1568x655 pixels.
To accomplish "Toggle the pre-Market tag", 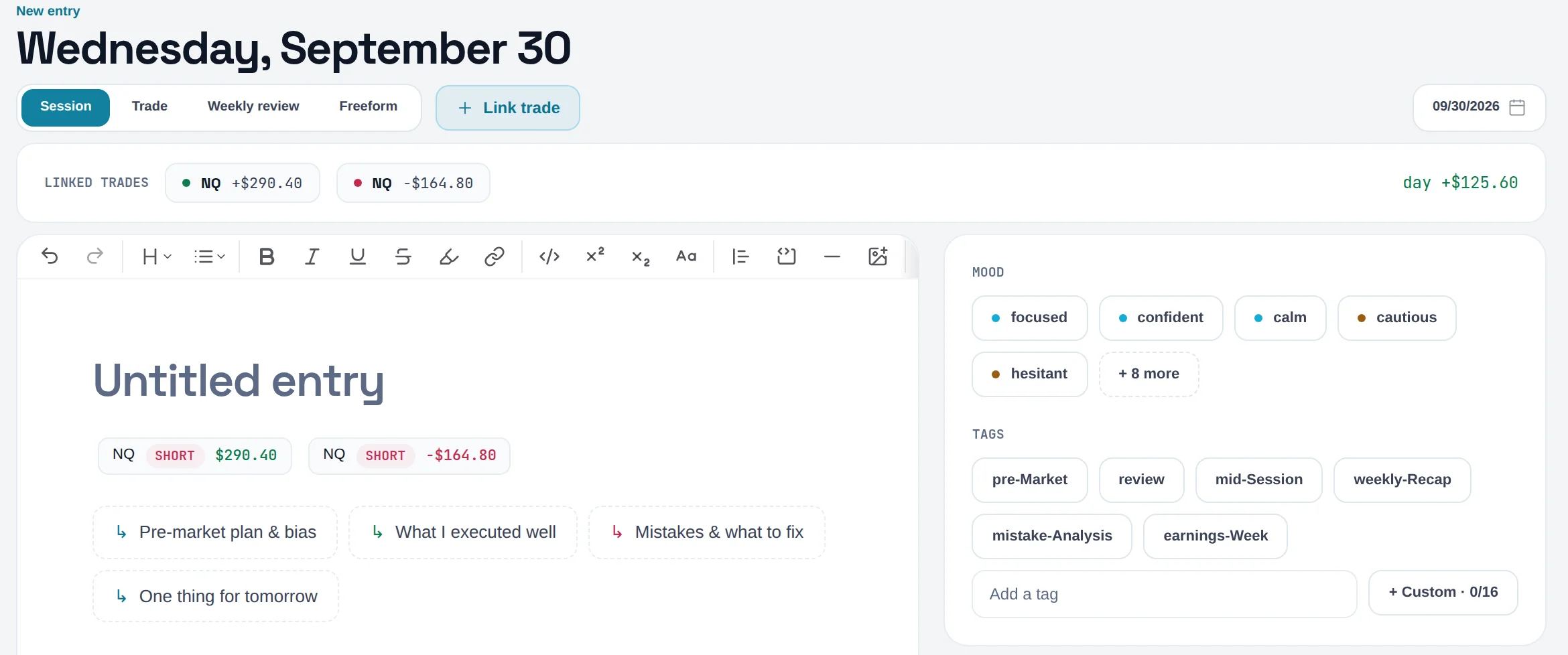I will pyautogui.click(x=1030, y=480).
